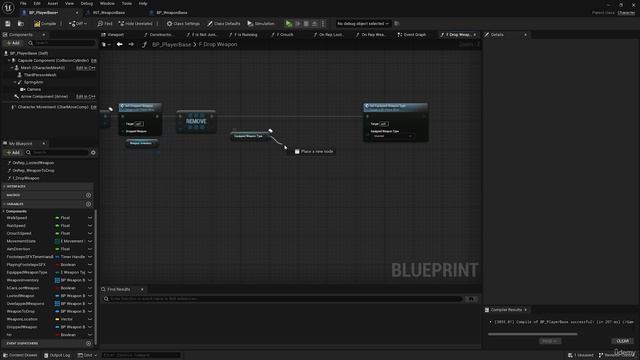Image resolution: width=640 pixels, height=360 pixels.
Task: Open the debug object selector dropdown
Action: click(x=362, y=24)
